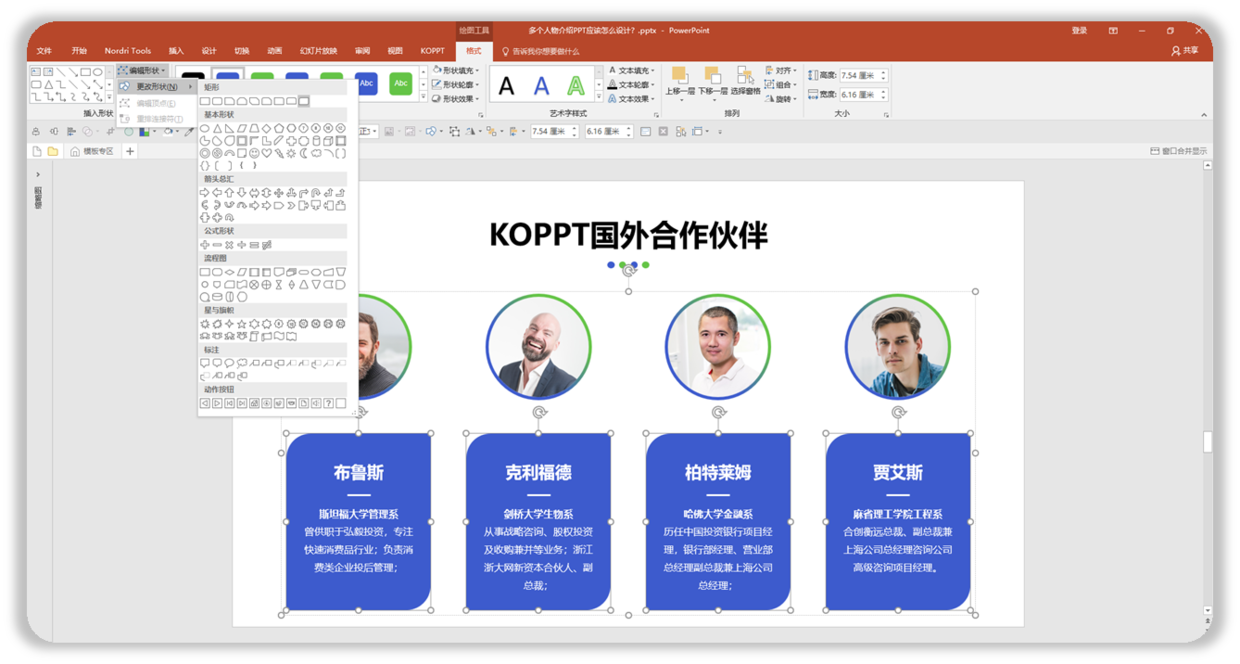The width and height of the screenshot is (1240, 664).
Task: Expand the 形状轮廓 dropdown
Action: (457, 84)
